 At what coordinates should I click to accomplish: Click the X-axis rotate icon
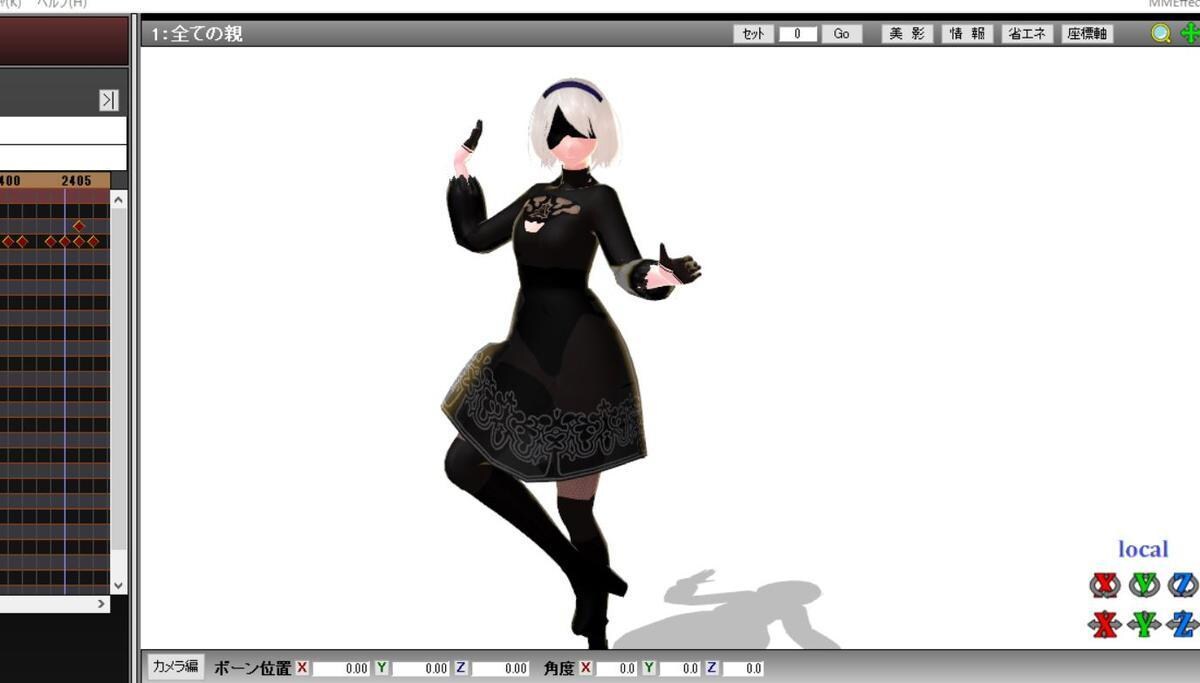(1104, 584)
